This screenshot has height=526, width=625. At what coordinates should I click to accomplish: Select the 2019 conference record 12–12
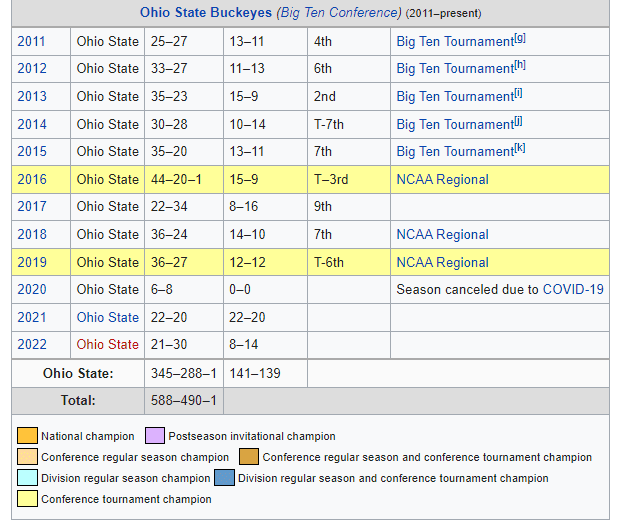click(x=247, y=262)
